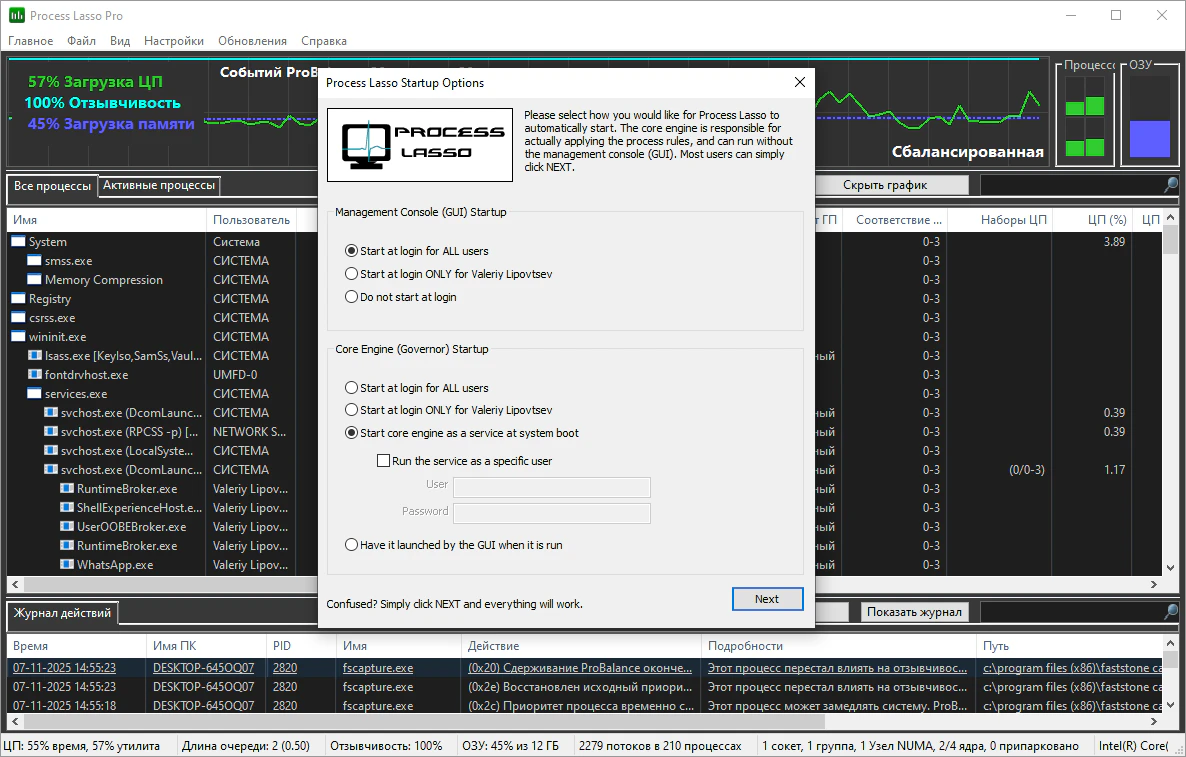
Task: Click the Длина очереди status bar entry
Action: (x=246, y=746)
